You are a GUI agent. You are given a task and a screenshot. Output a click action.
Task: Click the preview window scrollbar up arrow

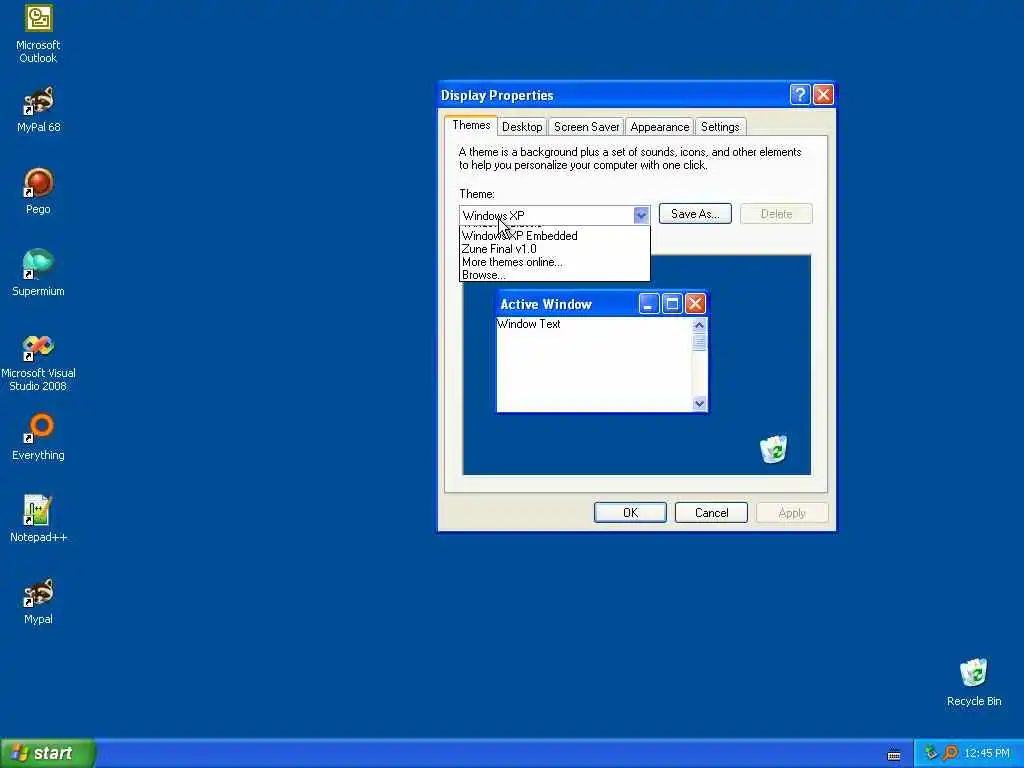(699, 325)
